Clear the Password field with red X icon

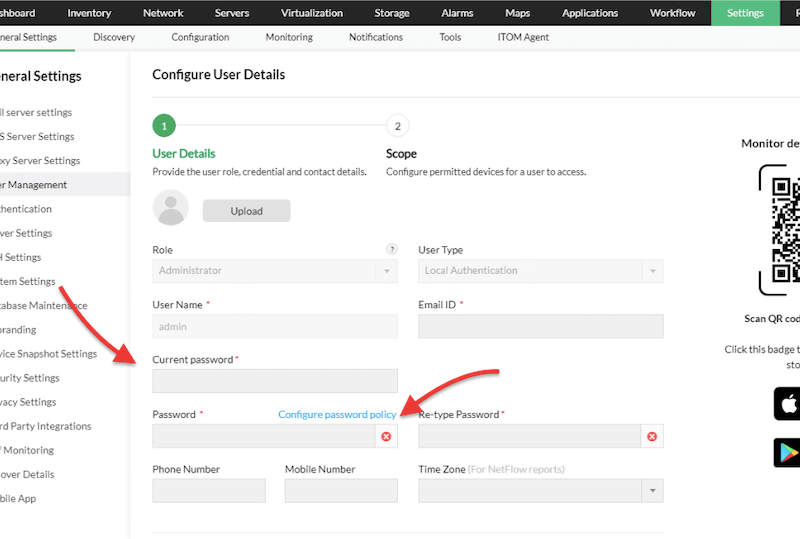point(386,436)
